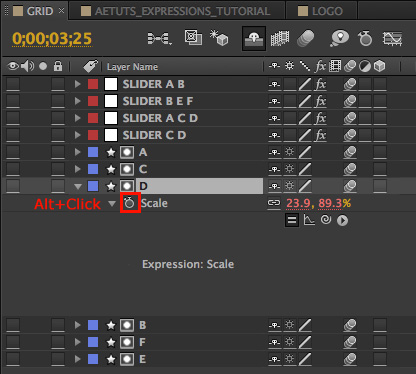The height and width of the screenshot is (374, 416).
Task: Click the blue label swatch of layer E
Action: click(93, 359)
